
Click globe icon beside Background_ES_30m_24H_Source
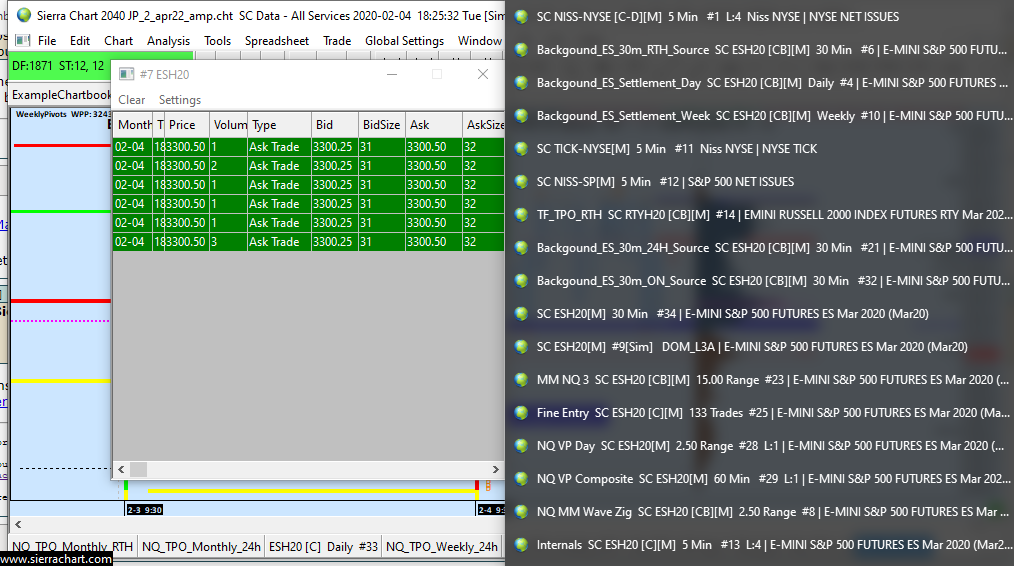[x=521, y=248]
